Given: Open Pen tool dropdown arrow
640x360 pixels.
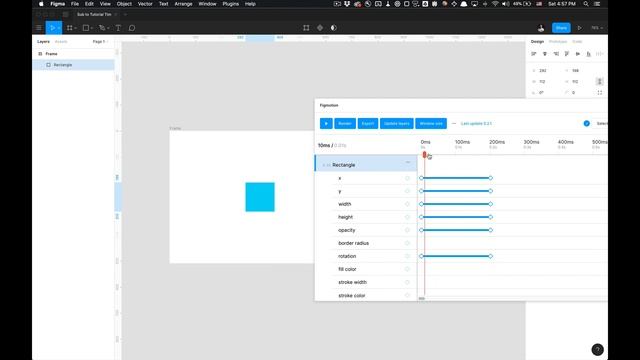Looking at the screenshot, I should pos(108,28).
